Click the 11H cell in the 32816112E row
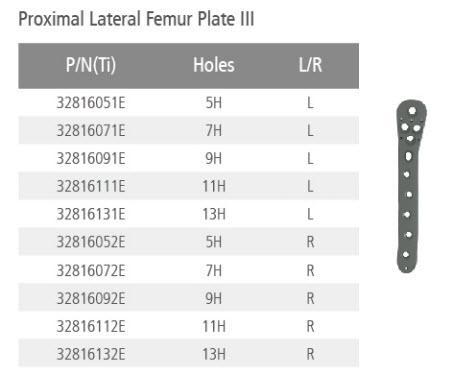This screenshot has width=456, height=388. (214, 326)
